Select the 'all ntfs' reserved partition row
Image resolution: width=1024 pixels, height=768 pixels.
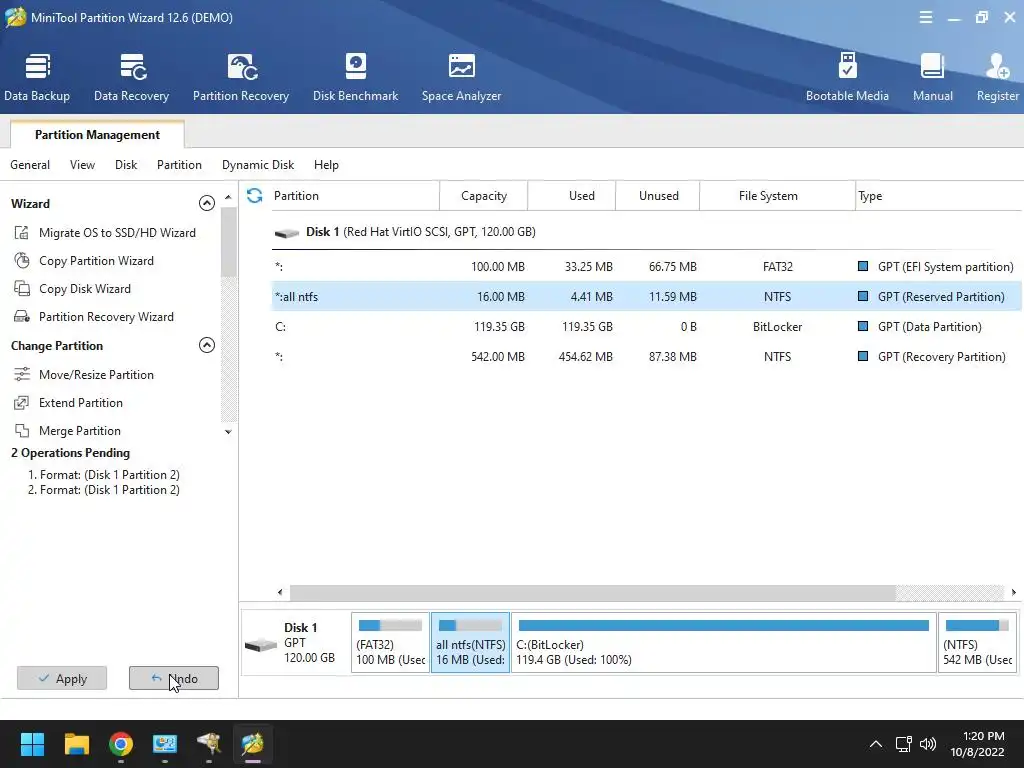point(647,296)
